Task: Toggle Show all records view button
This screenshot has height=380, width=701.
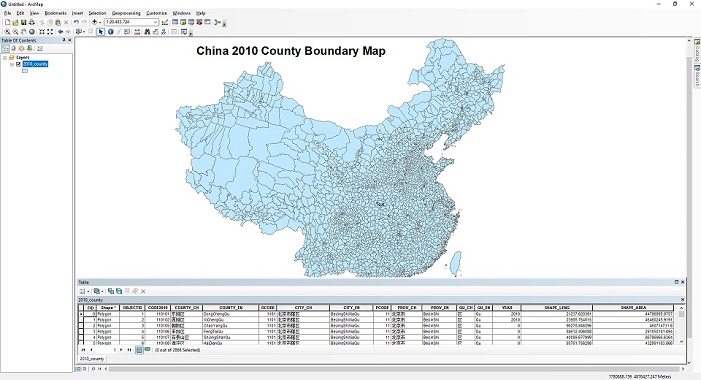Action: coord(139,350)
